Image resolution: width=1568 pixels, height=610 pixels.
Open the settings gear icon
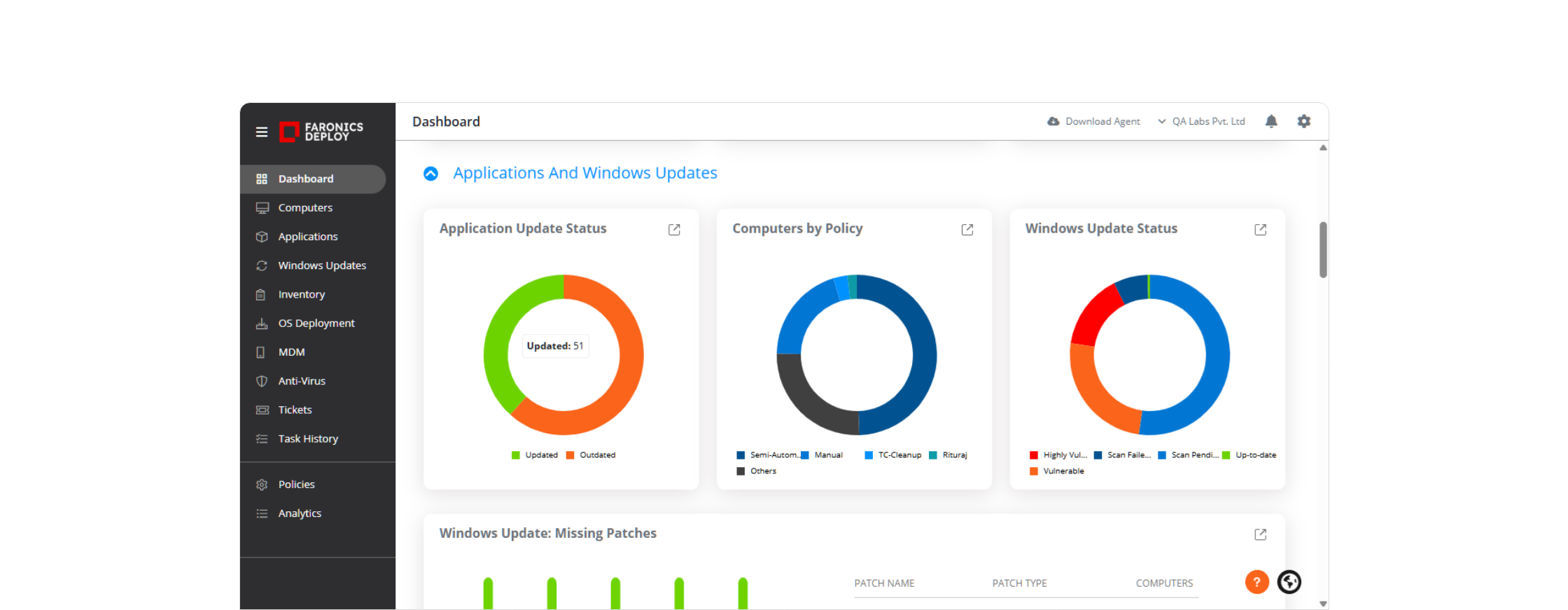tap(1303, 121)
